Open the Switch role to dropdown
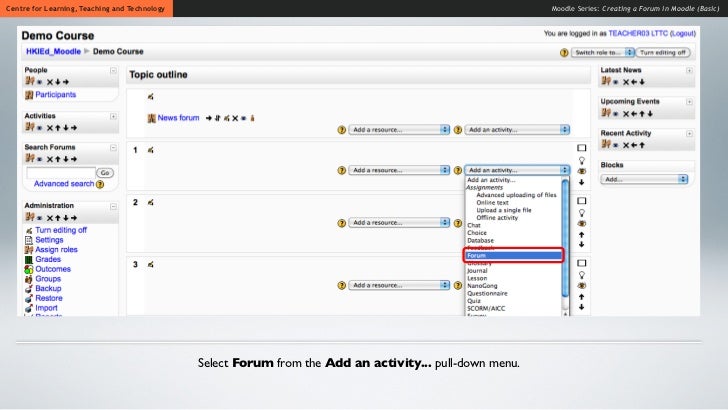The image size is (728, 410). (603, 52)
